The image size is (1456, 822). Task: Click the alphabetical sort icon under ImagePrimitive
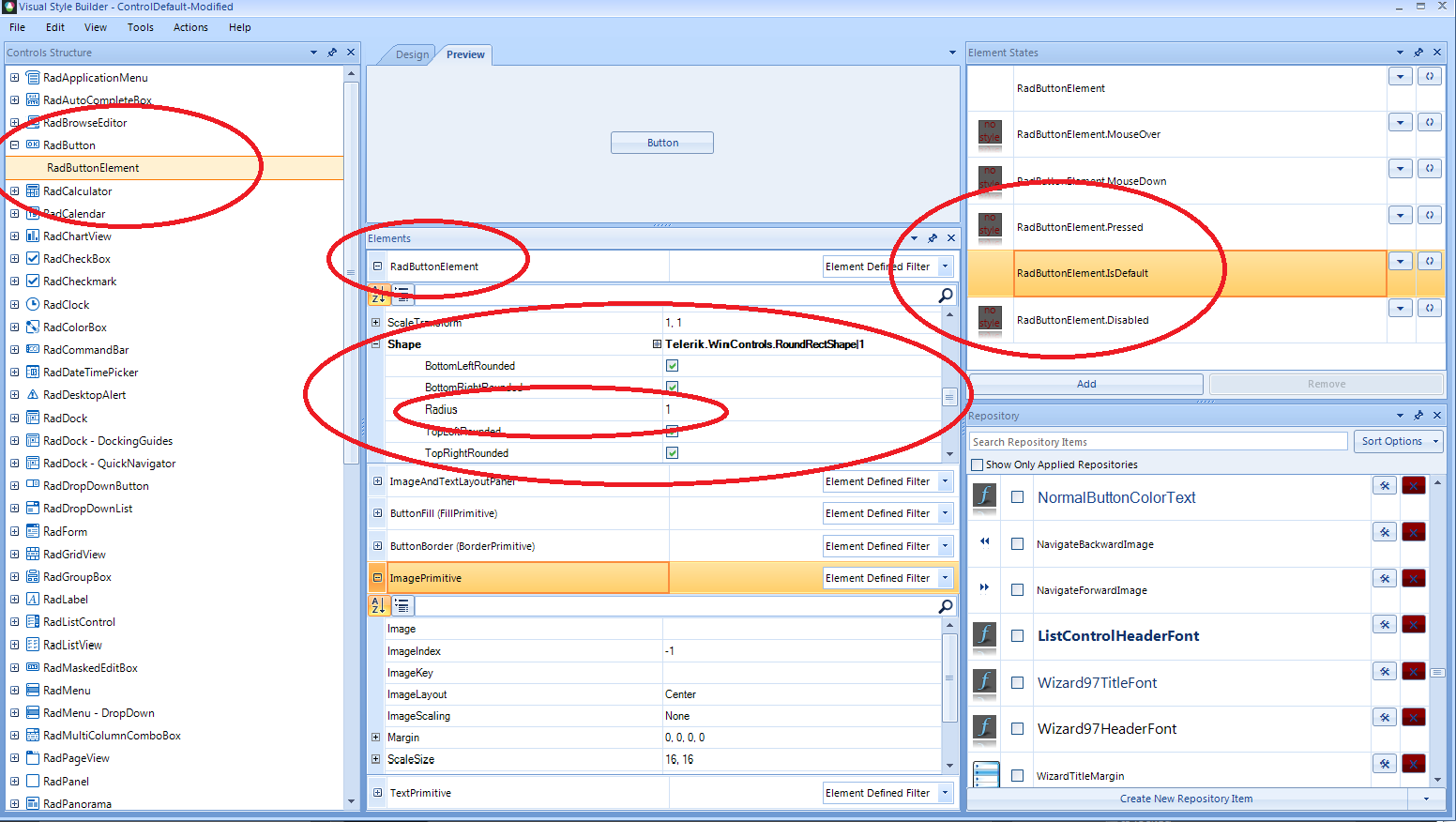[379, 605]
